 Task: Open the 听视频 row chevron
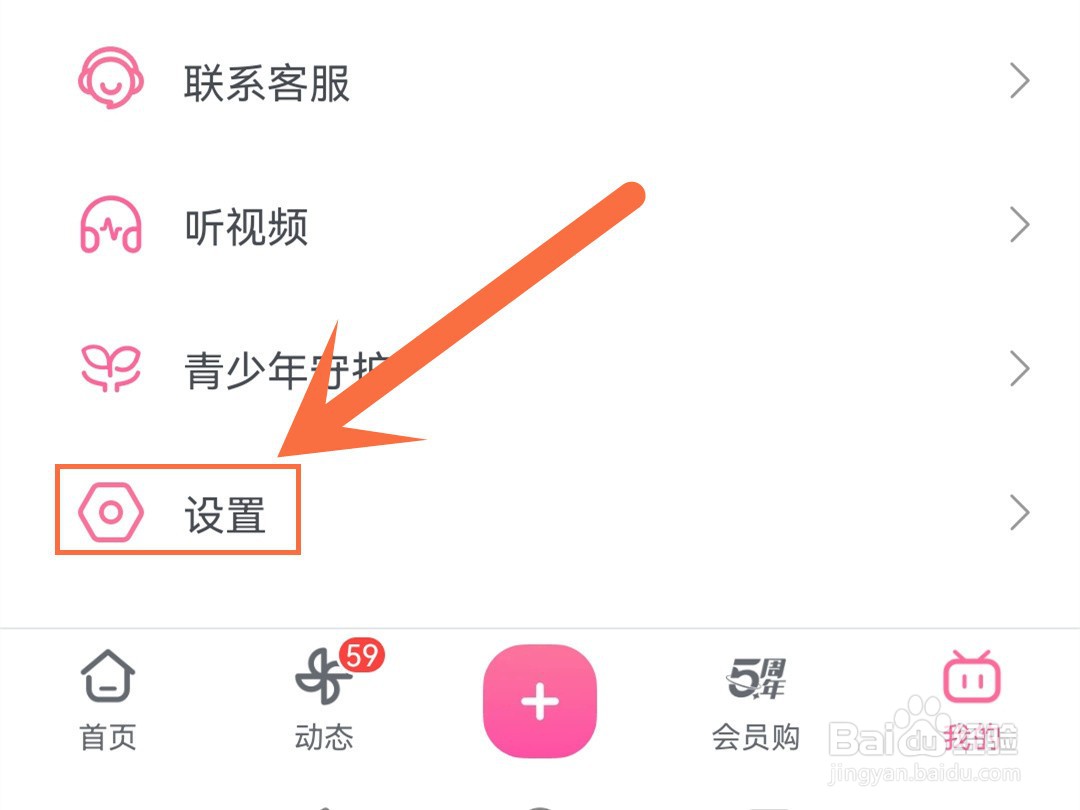point(1020,225)
